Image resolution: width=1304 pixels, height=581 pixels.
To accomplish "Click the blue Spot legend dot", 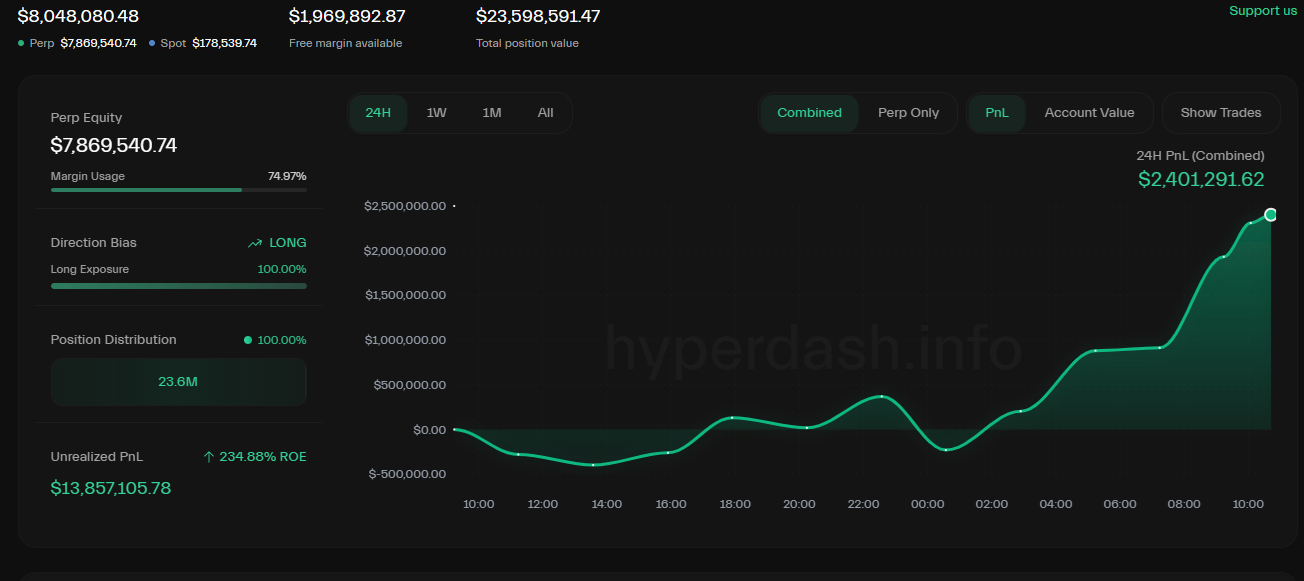I will tap(152, 43).
